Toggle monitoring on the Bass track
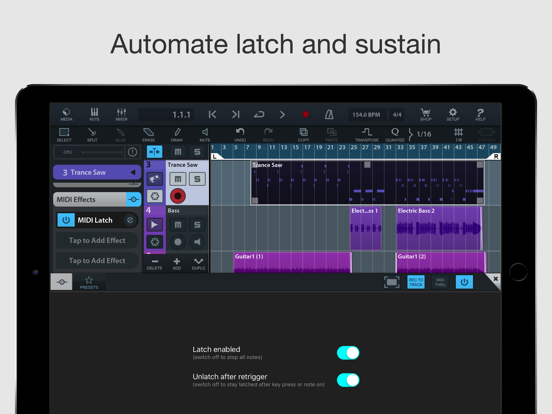Viewport: 552px width, 414px height. pyautogui.click(x=197, y=242)
